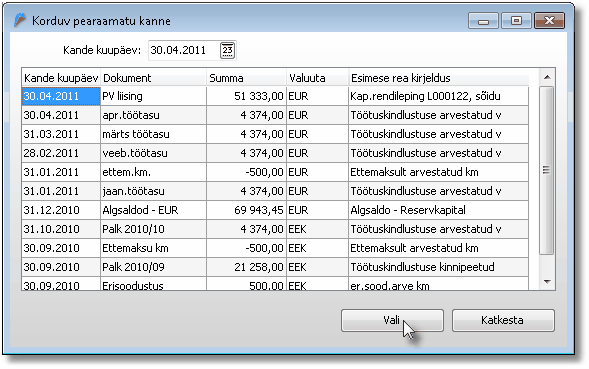Click the scrollbar down arrow
Viewport: 589px width, 369px height.
(x=547, y=281)
